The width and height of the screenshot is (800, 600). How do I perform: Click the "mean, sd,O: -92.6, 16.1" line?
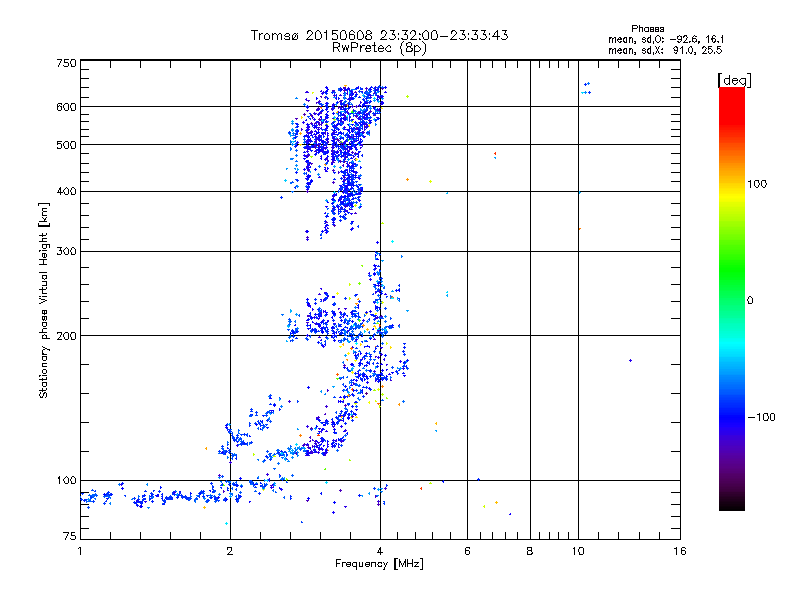coord(666,39)
